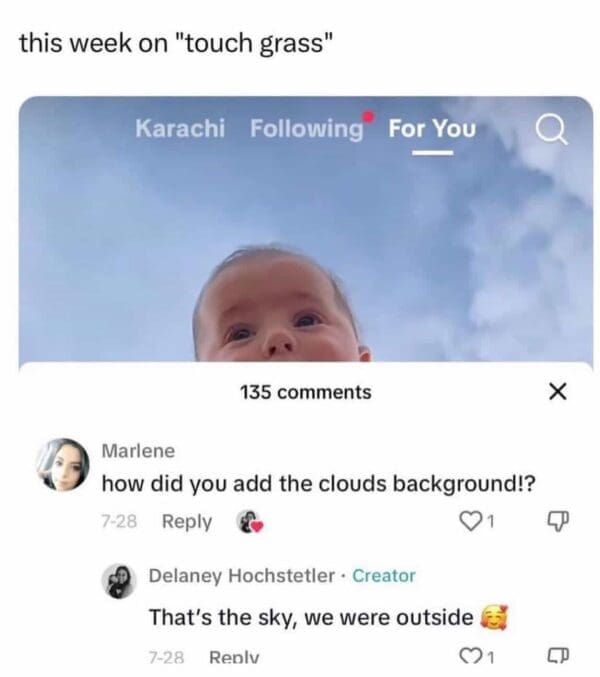Viewport: 600px width, 677px height.
Task: Tap the small liked-by-creator avatar badge
Action: (250, 522)
